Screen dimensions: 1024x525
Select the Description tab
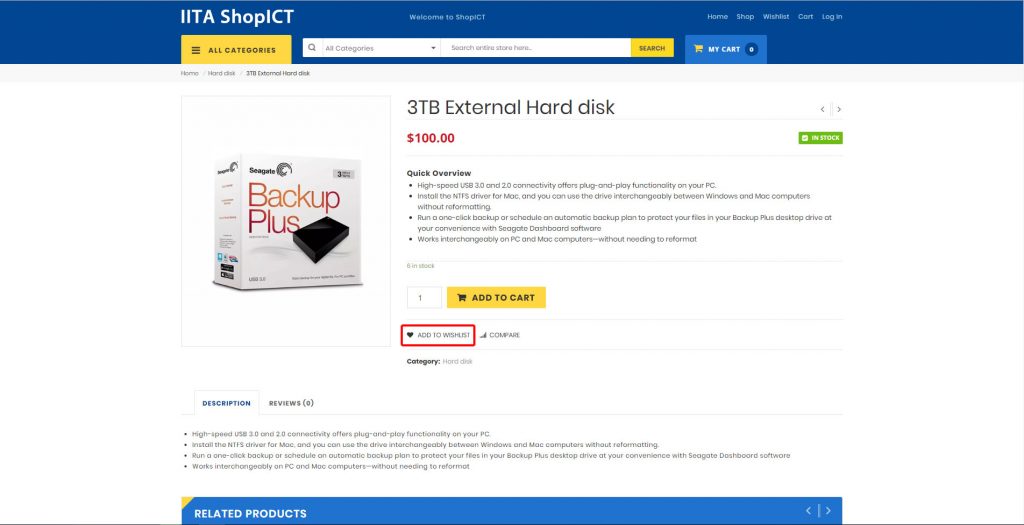tap(227, 403)
